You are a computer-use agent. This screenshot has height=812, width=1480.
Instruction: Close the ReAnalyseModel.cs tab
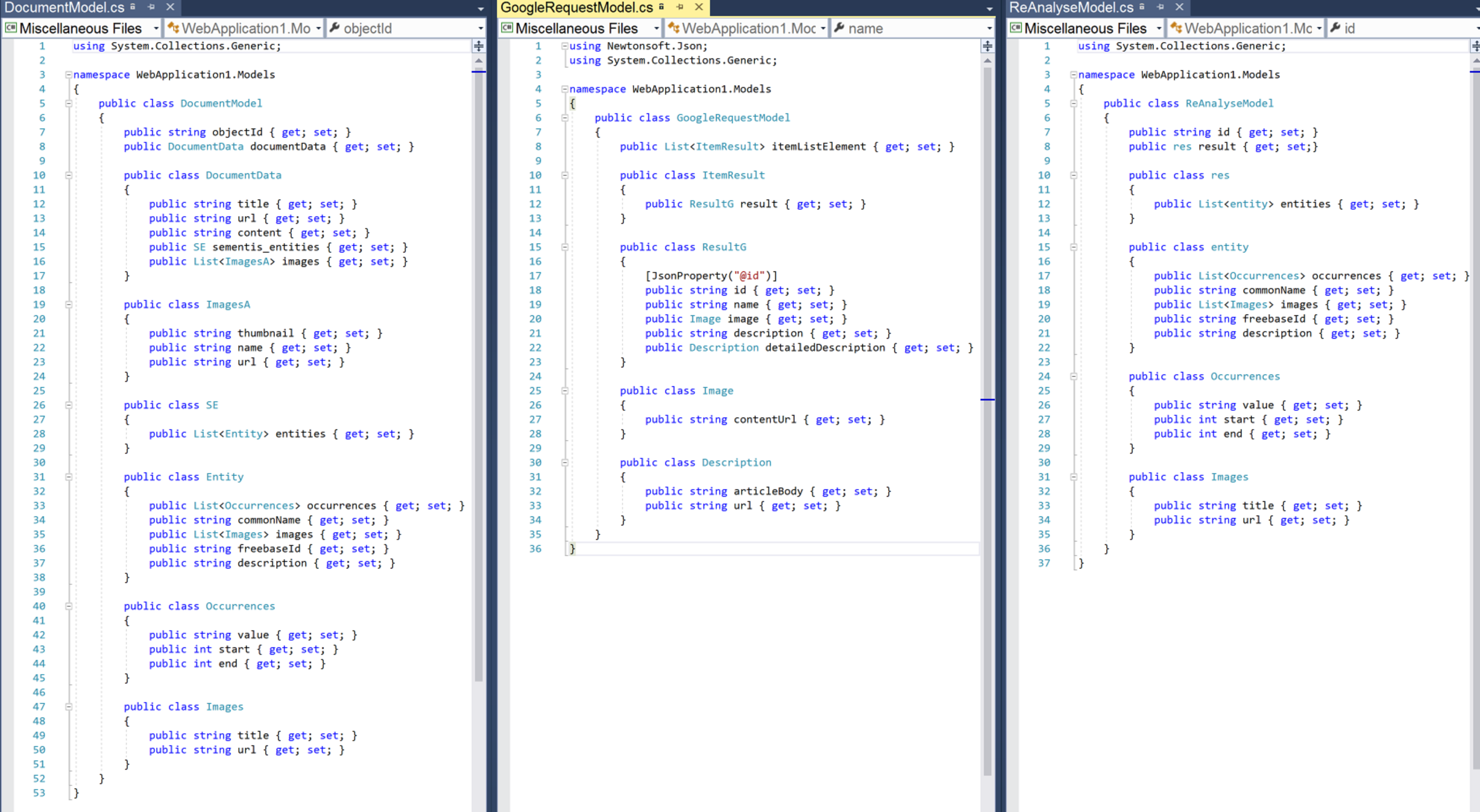click(x=1179, y=7)
